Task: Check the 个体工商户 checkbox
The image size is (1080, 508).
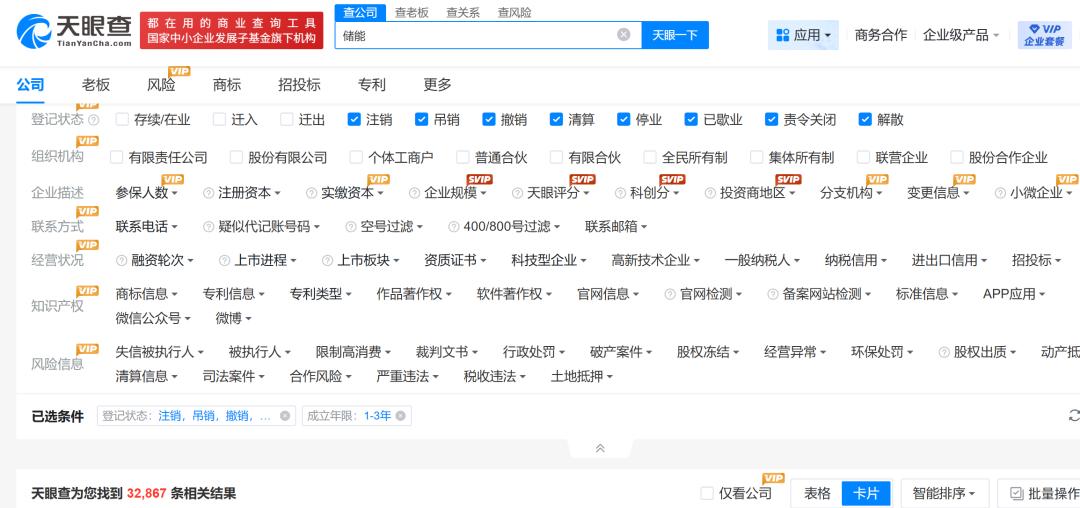Action: click(355, 158)
